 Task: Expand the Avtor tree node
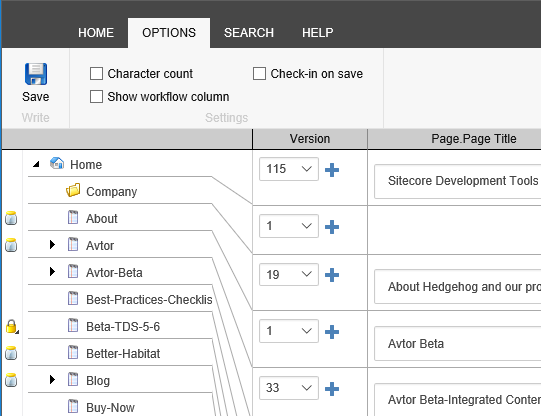(x=52, y=245)
